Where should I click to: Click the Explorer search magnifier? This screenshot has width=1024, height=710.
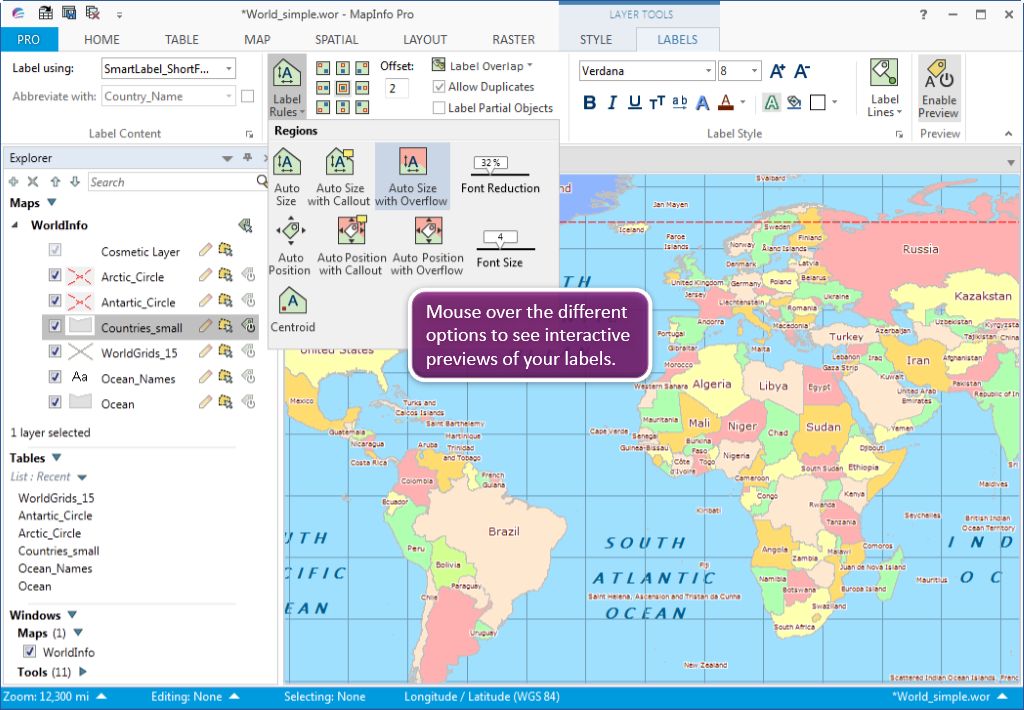coord(262,181)
